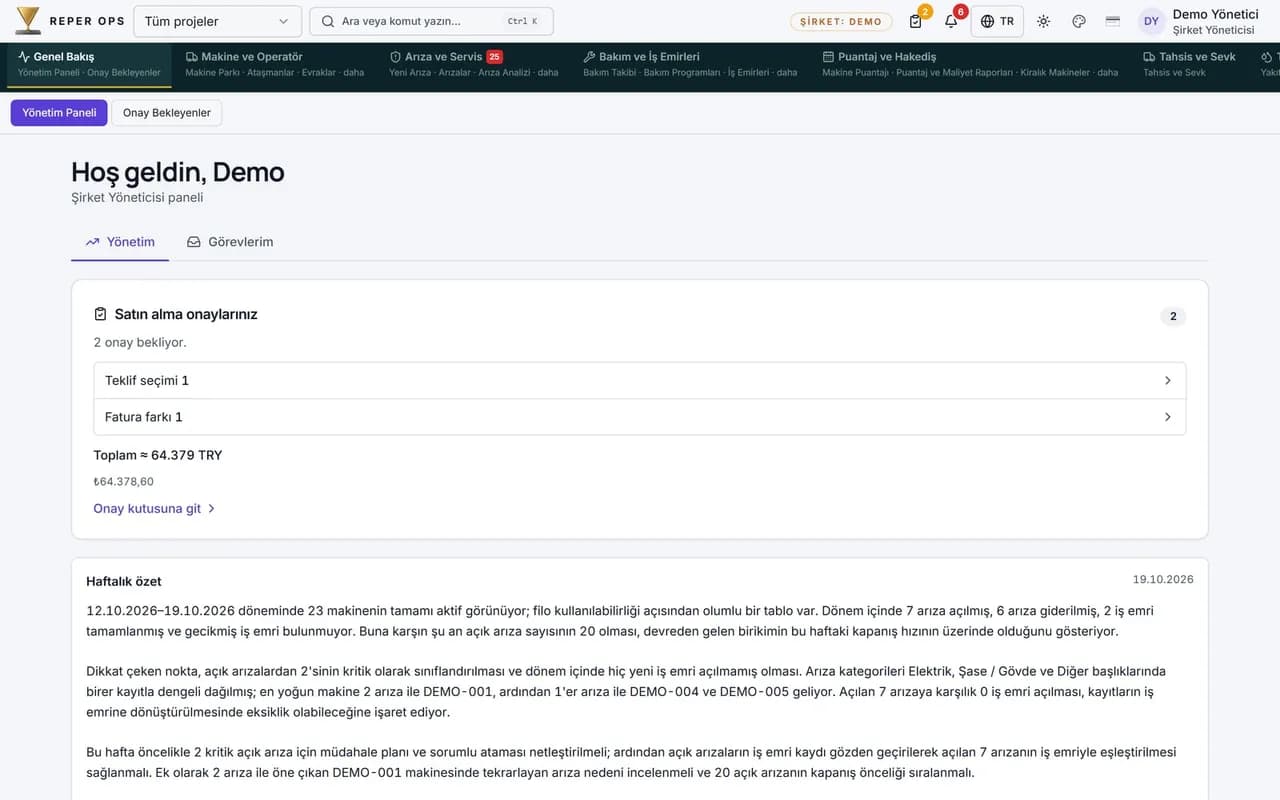The image size is (1280, 800).
Task: Switch to the Yönetim tab
Action: (x=120, y=242)
